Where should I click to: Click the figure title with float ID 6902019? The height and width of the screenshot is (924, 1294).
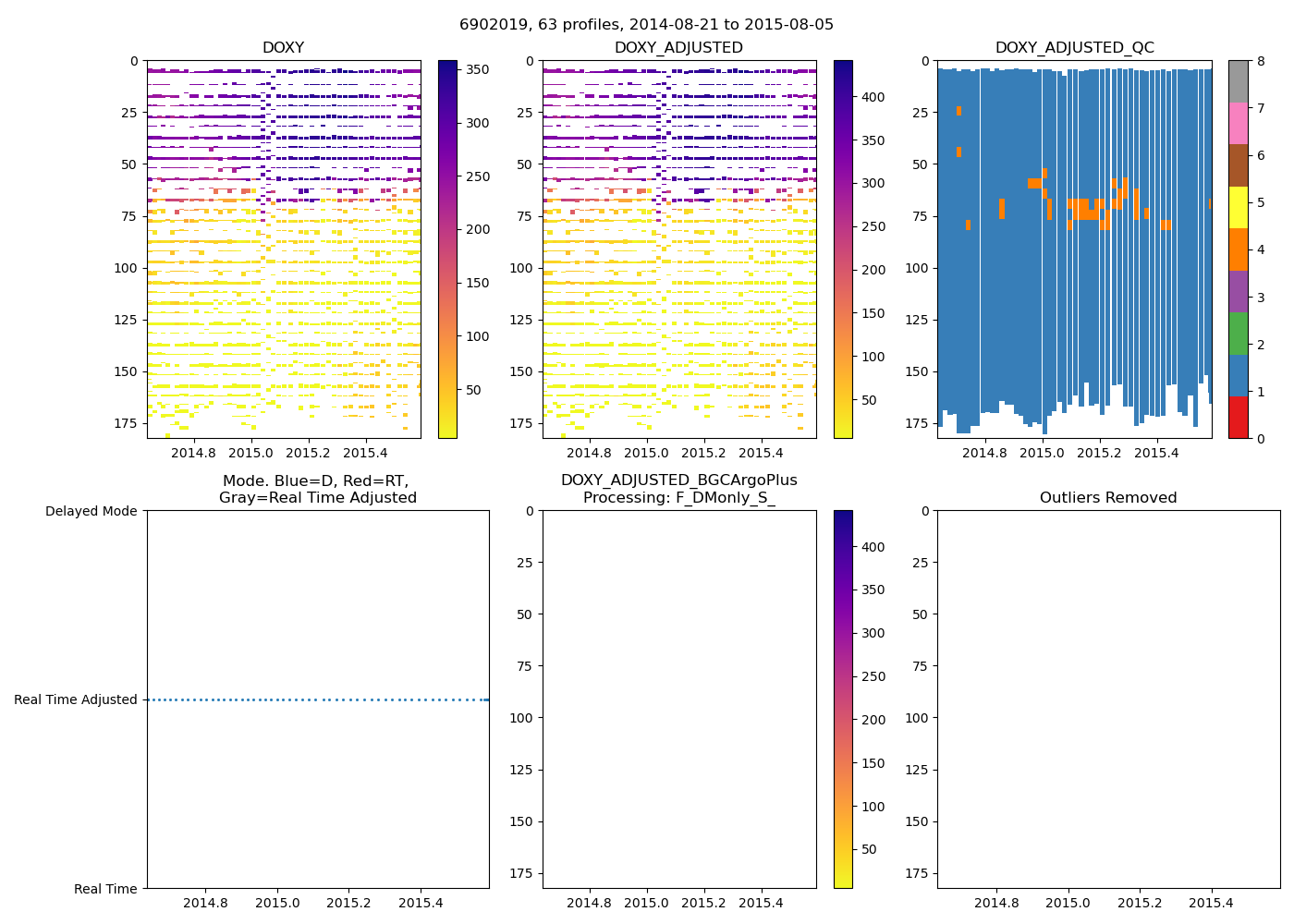tap(646, 25)
